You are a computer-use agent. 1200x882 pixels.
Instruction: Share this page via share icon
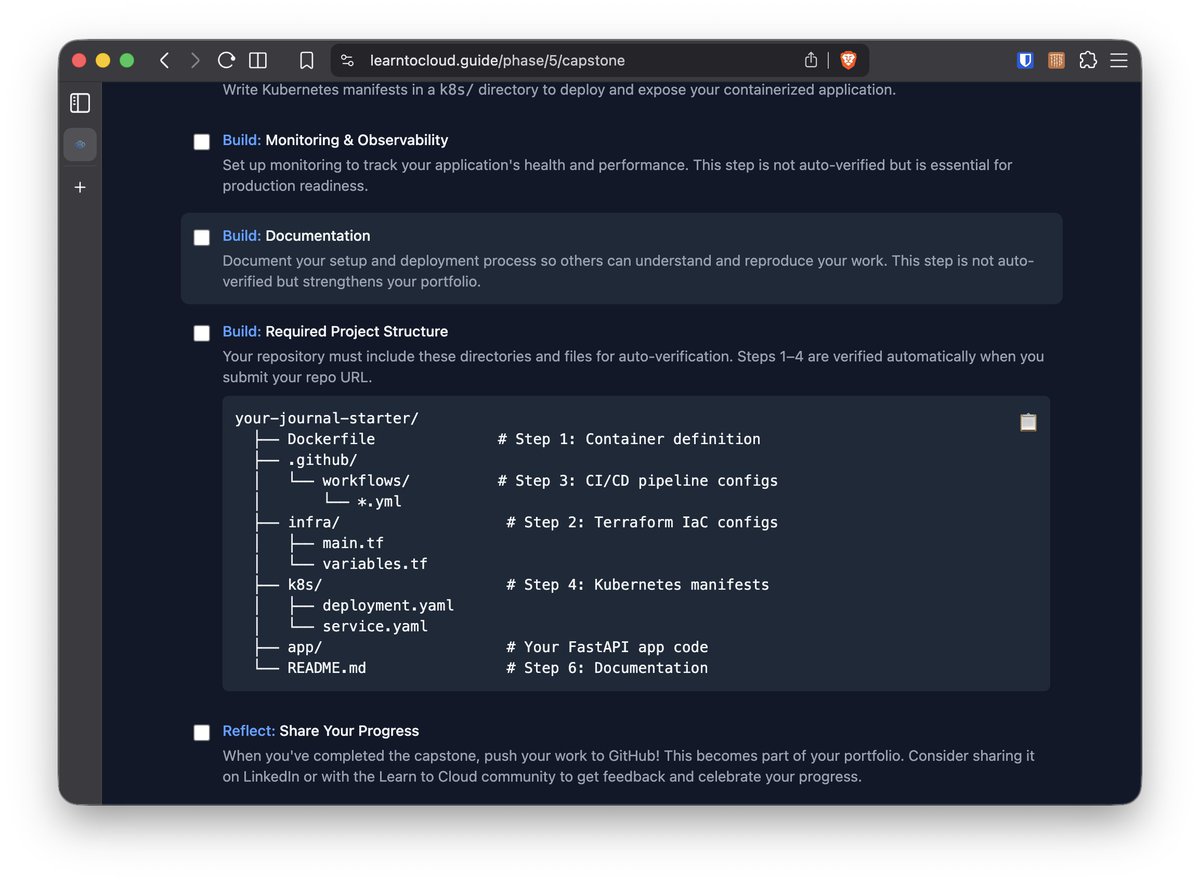811,60
